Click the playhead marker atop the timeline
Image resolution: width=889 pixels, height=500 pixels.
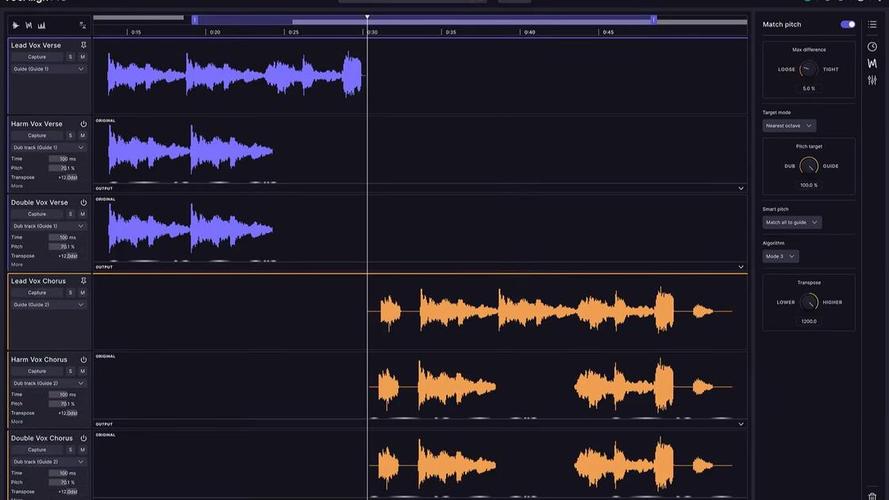coord(367,17)
